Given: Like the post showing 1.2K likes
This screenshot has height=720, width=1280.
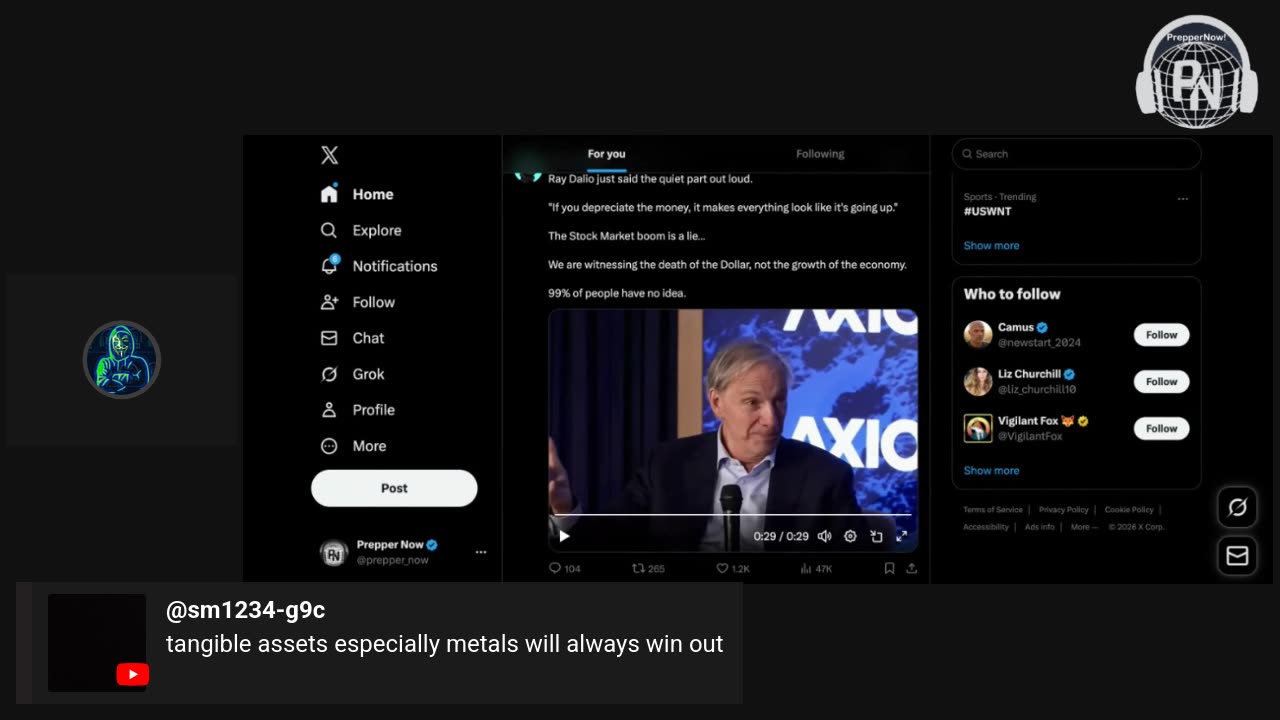Looking at the screenshot, I should (722, 569).
